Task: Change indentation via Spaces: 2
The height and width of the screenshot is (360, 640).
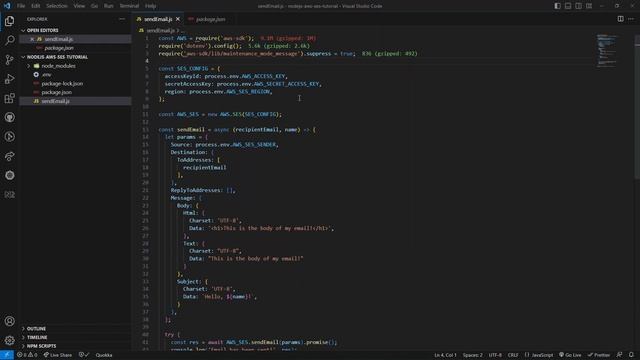Action: coord(473,355)
